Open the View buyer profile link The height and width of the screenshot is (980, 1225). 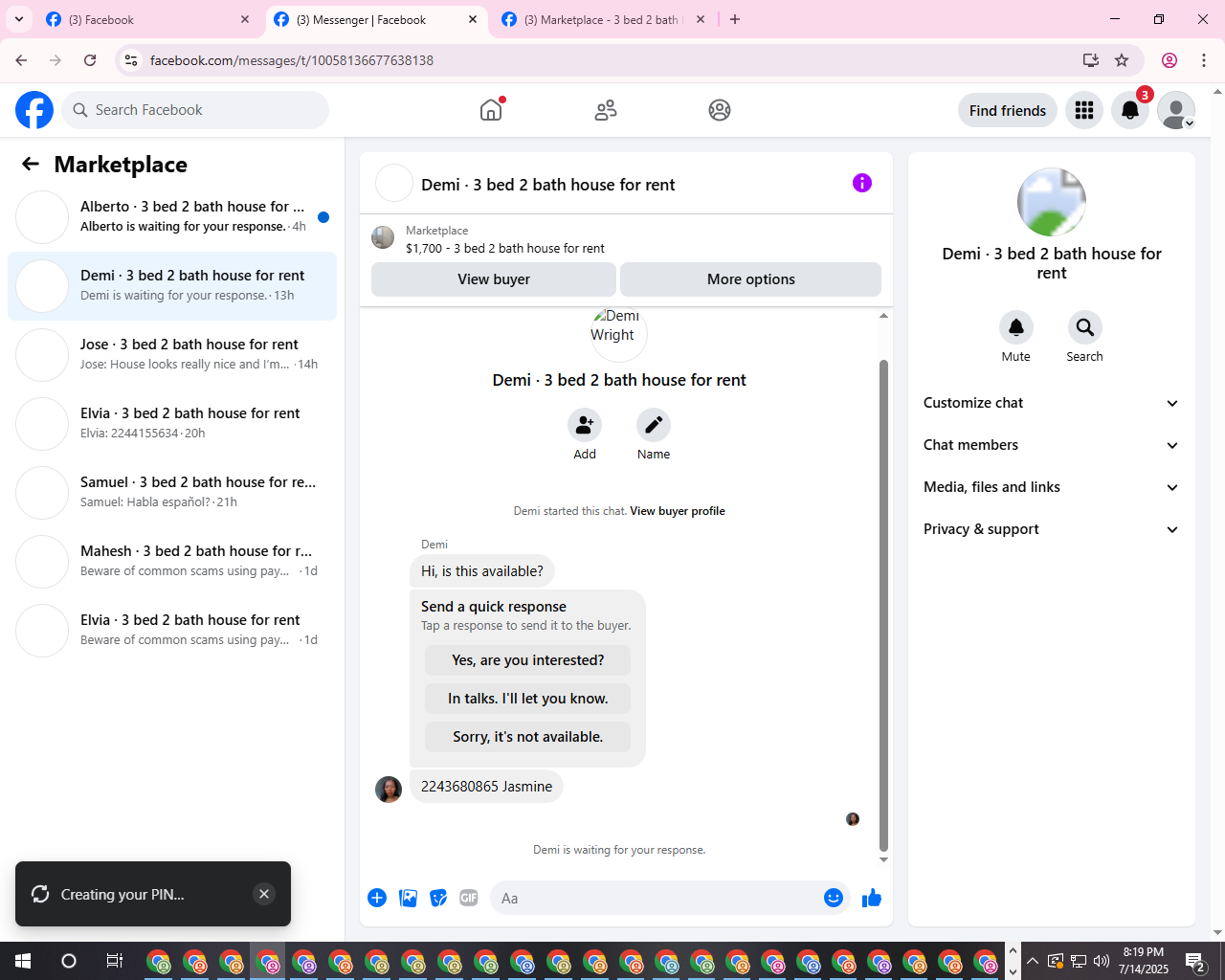(x=678, y=511)
